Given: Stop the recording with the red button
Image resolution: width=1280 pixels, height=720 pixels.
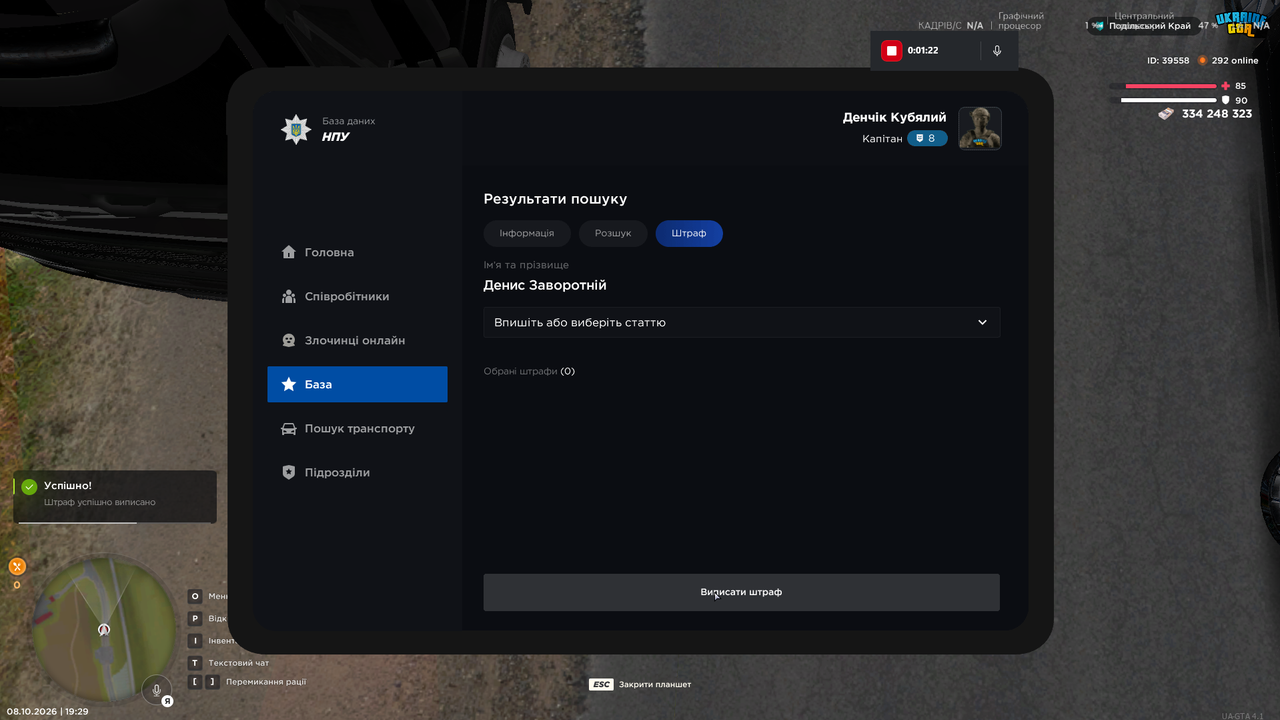Looking at the screenshot, I should 891,50.
